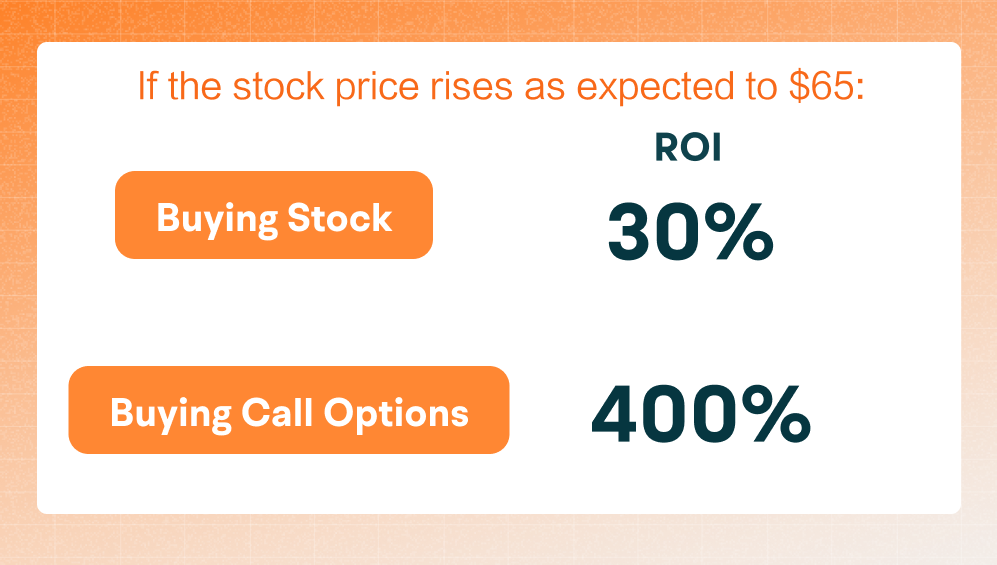Select the 30% ROI value
This screenshot has width=997, height=565.
(x=691, y=231)
